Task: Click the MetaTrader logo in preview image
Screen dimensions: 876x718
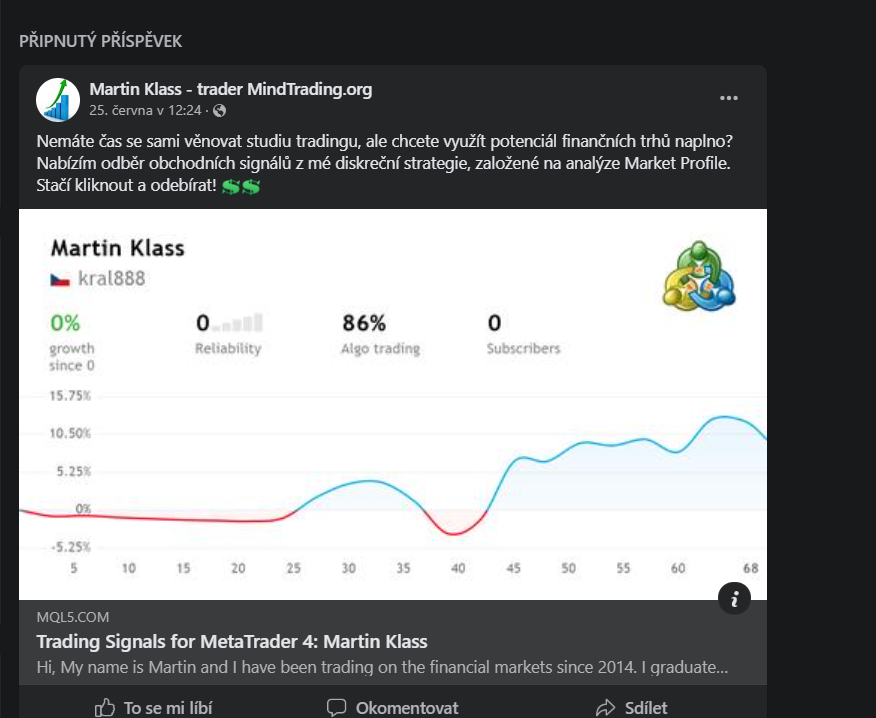Action: (x=699, y=275)
